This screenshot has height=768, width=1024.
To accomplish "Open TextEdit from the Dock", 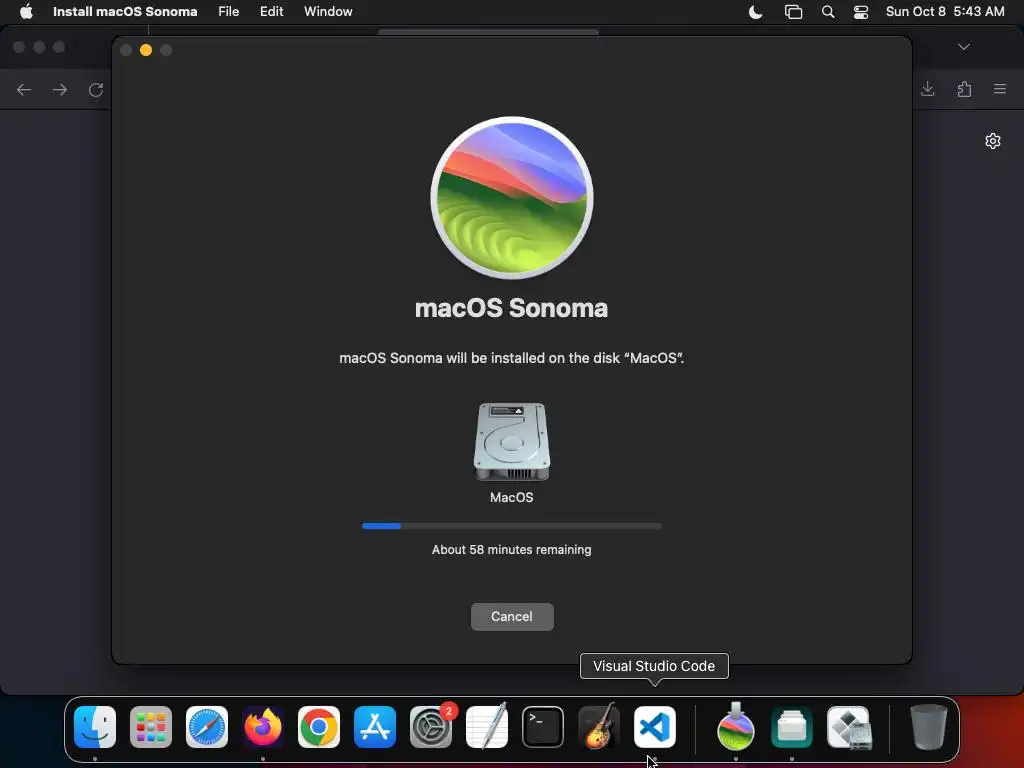I will click(x=487, y=726).
